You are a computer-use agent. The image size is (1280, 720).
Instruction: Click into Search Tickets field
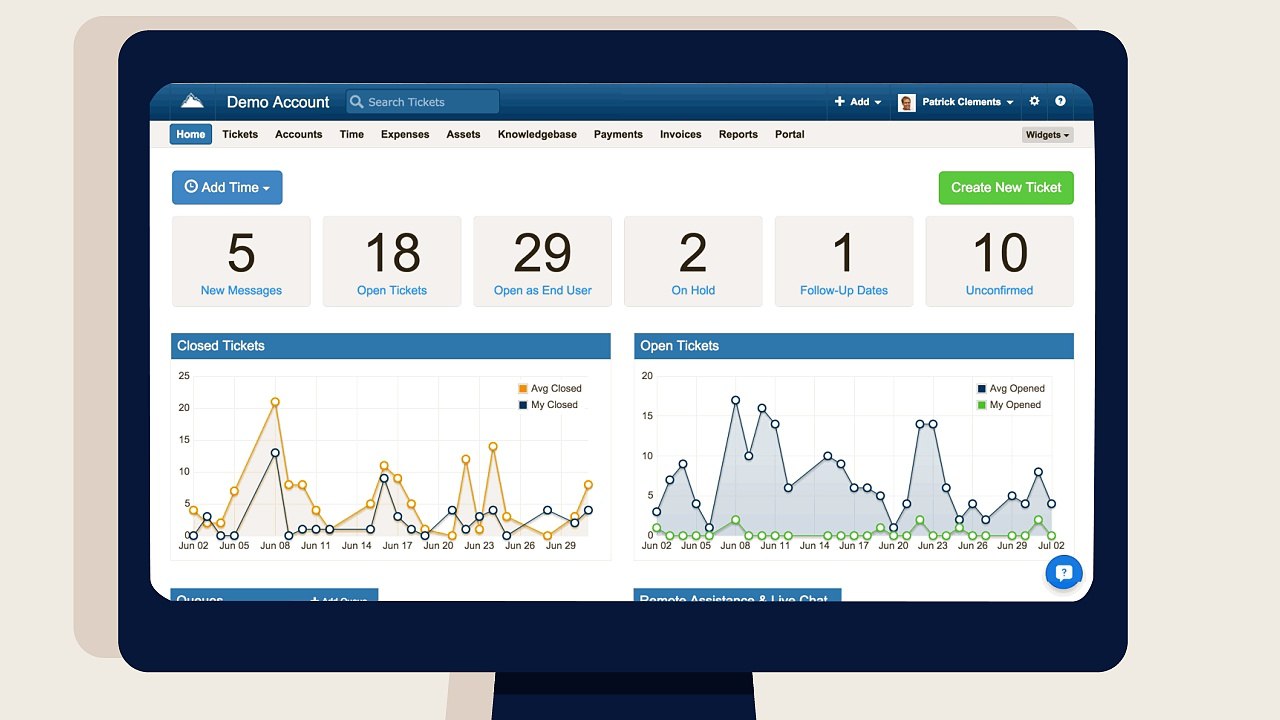[x=422, y=102]
